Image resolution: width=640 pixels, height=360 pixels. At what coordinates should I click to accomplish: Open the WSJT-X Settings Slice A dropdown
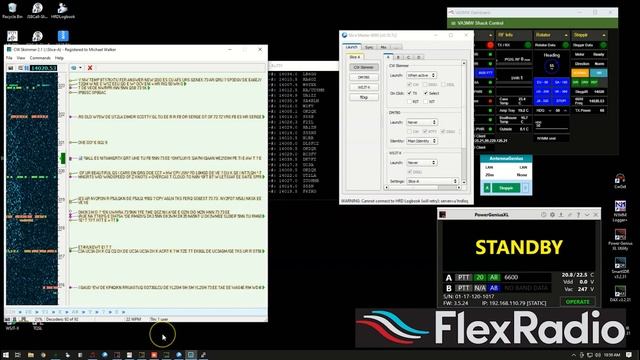[x=432, y=181]
